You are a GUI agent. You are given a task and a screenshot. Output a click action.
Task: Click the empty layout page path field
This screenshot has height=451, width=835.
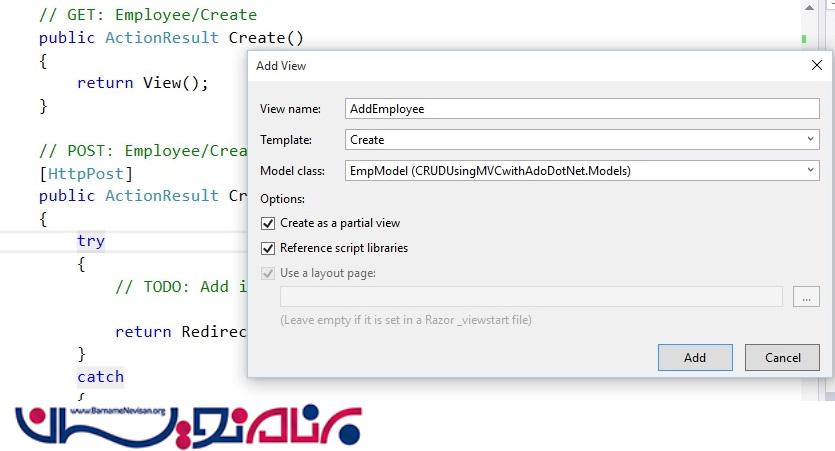(530, 297)
